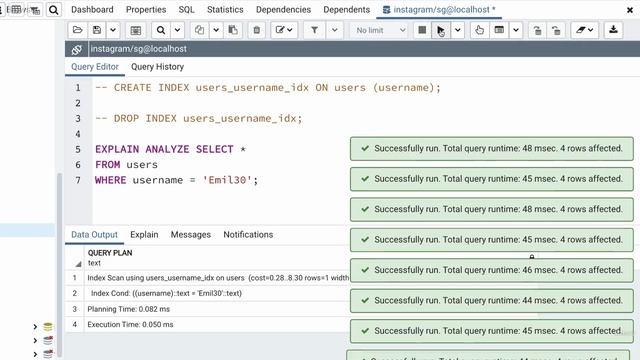Open the Dependencies tab
640x360 pixels.
coord(283,9)
